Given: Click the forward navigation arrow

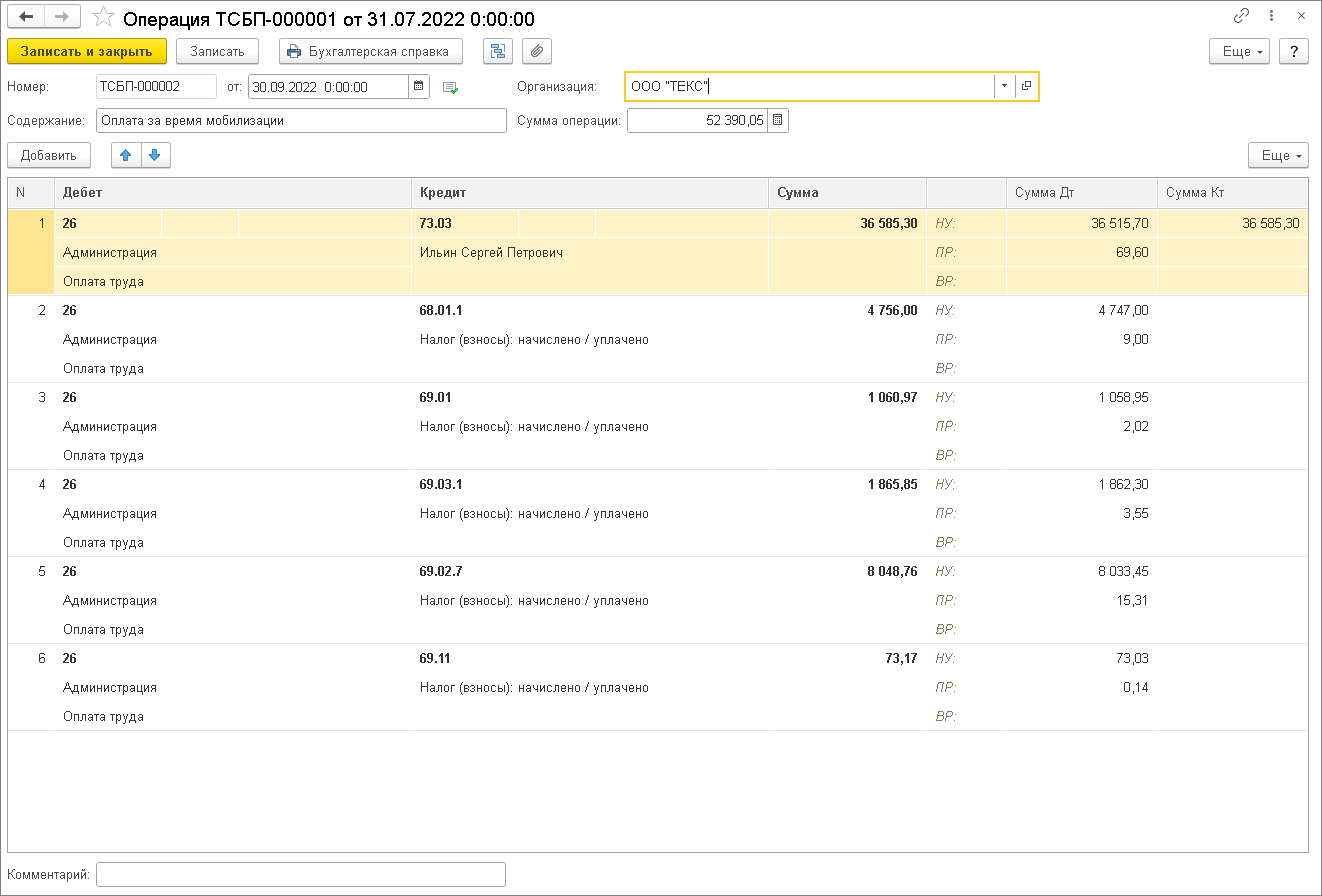Looking at the screenshot, I should (62, 17).
